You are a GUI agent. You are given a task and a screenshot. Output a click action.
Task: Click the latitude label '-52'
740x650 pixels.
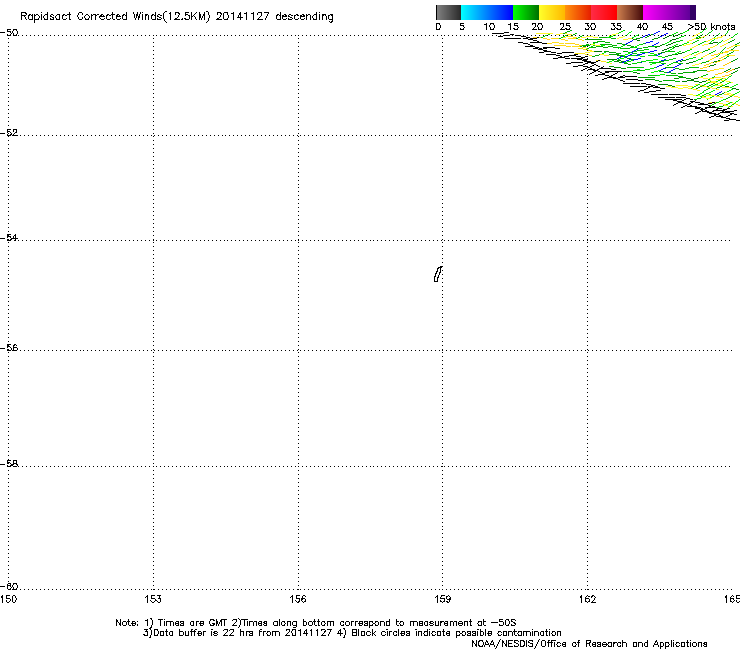click(9, 133)
